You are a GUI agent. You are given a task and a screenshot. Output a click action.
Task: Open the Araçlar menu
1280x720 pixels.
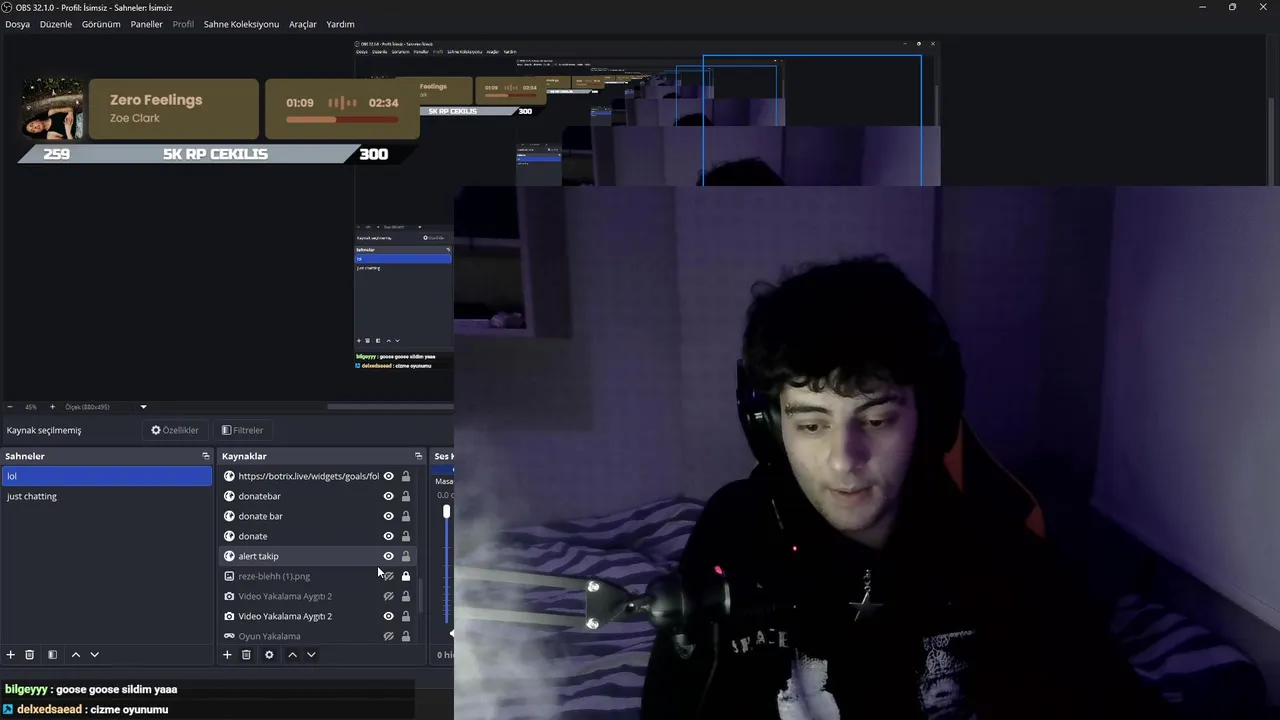coord(303,24)
